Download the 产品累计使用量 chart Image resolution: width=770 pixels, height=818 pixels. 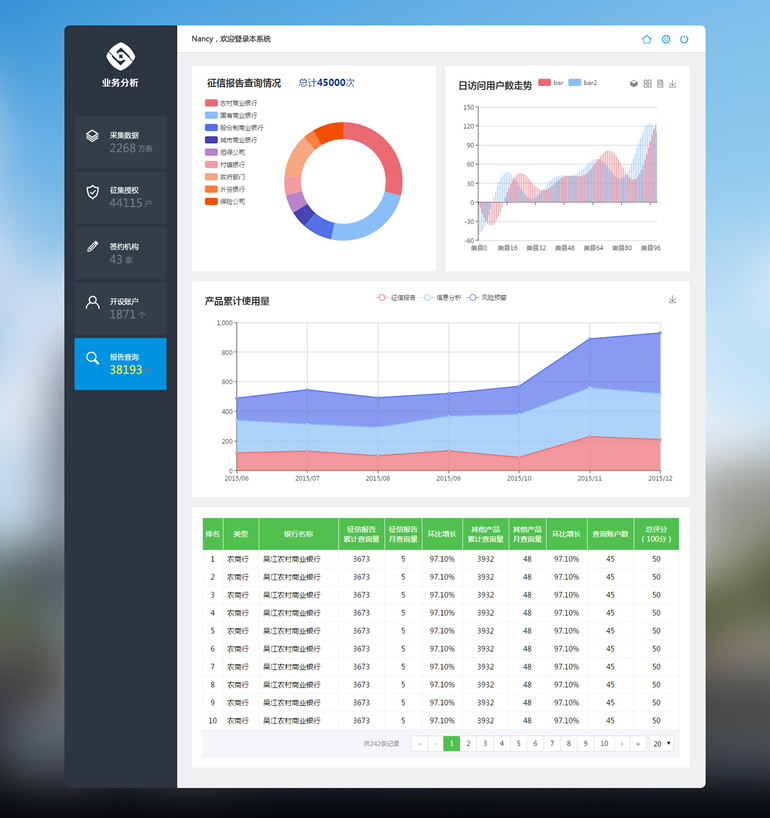[673, 299]
